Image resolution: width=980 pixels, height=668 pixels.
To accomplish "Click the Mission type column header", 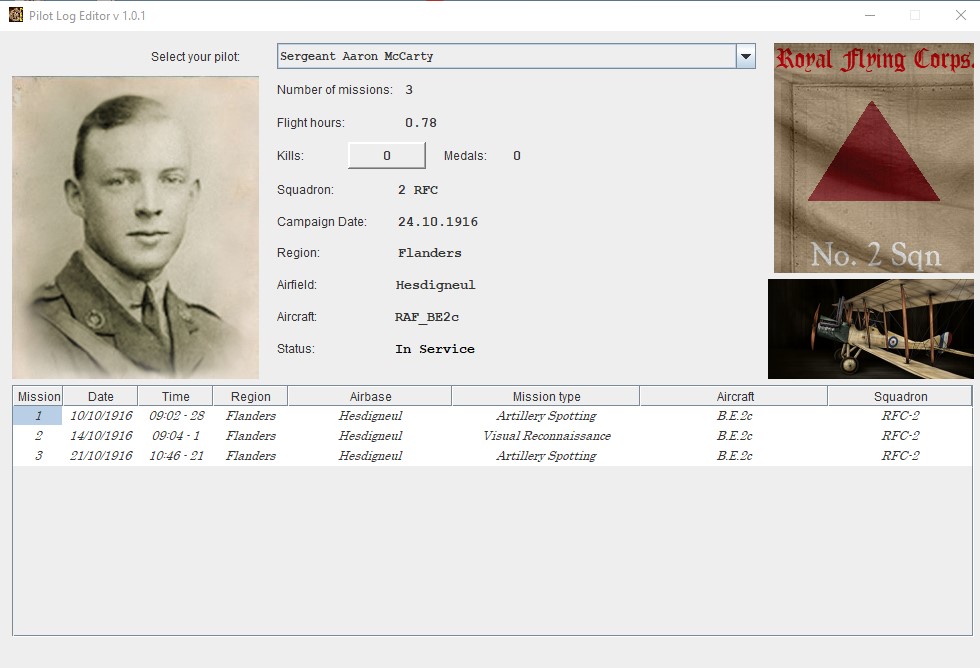I will pyautogui.click(x=546, y=396).
